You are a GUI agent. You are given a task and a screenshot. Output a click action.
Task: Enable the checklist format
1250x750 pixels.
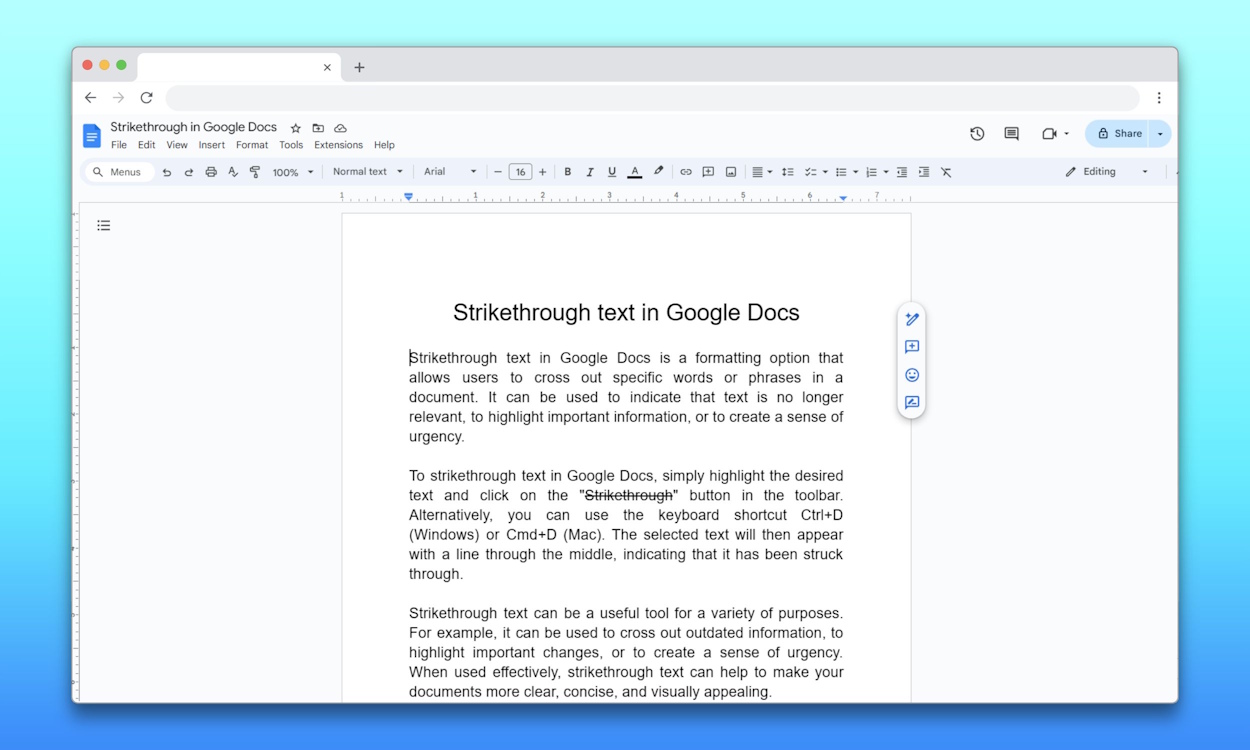click(x=813, y=171)
